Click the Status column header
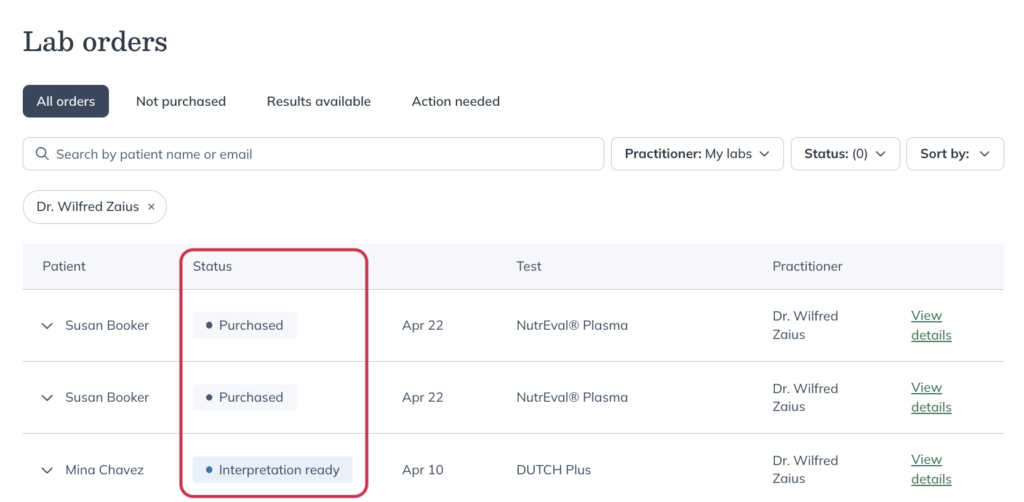1024x502 pixels. (212, 266)
